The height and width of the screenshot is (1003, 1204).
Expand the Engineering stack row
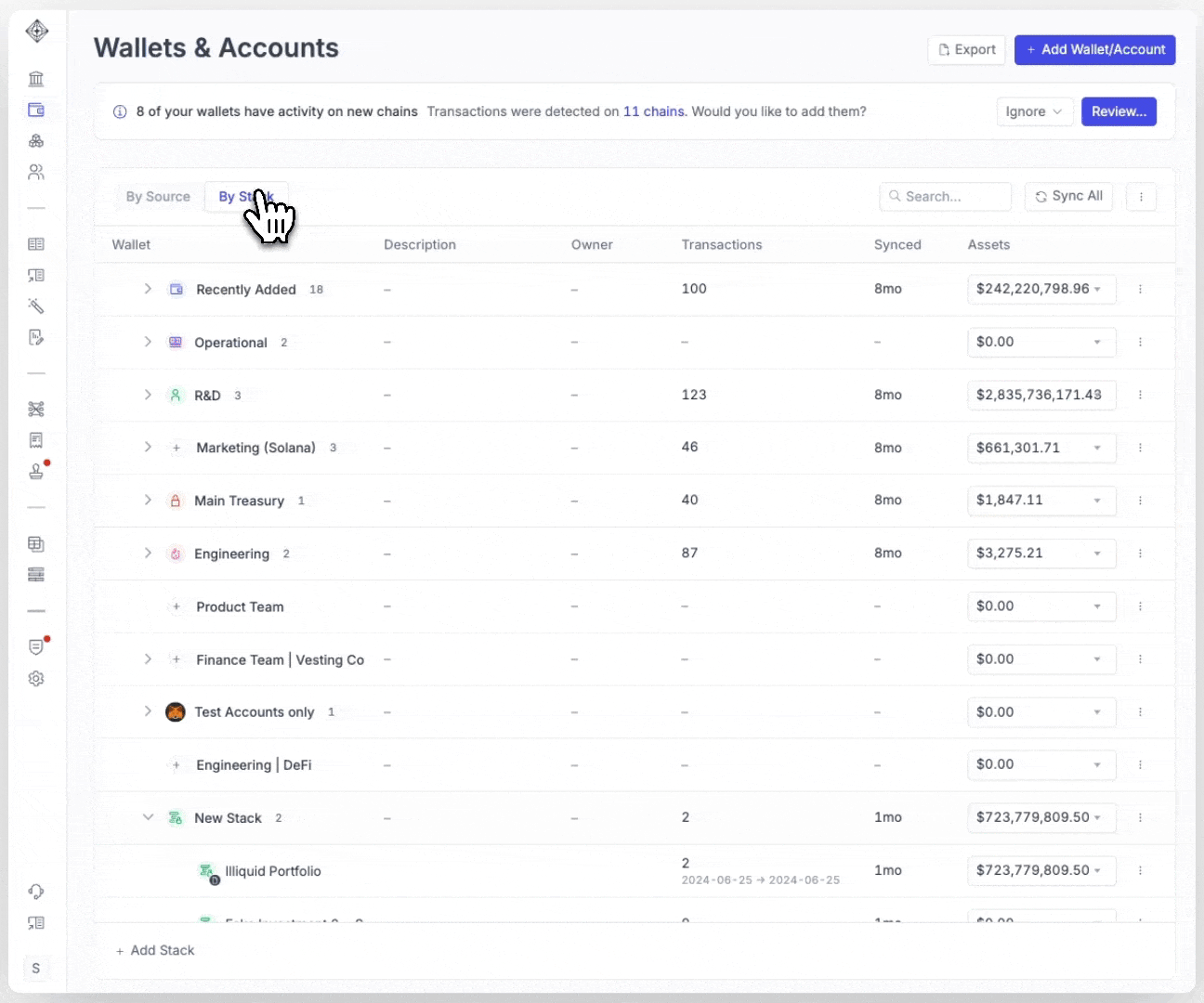pyautogui.click(x=148, y=554)
